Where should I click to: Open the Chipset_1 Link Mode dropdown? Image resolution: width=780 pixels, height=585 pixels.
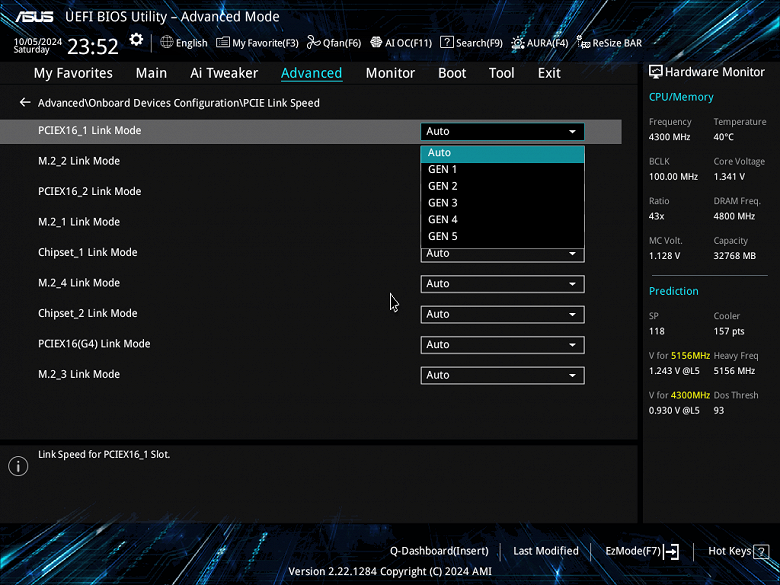point(502,255)
